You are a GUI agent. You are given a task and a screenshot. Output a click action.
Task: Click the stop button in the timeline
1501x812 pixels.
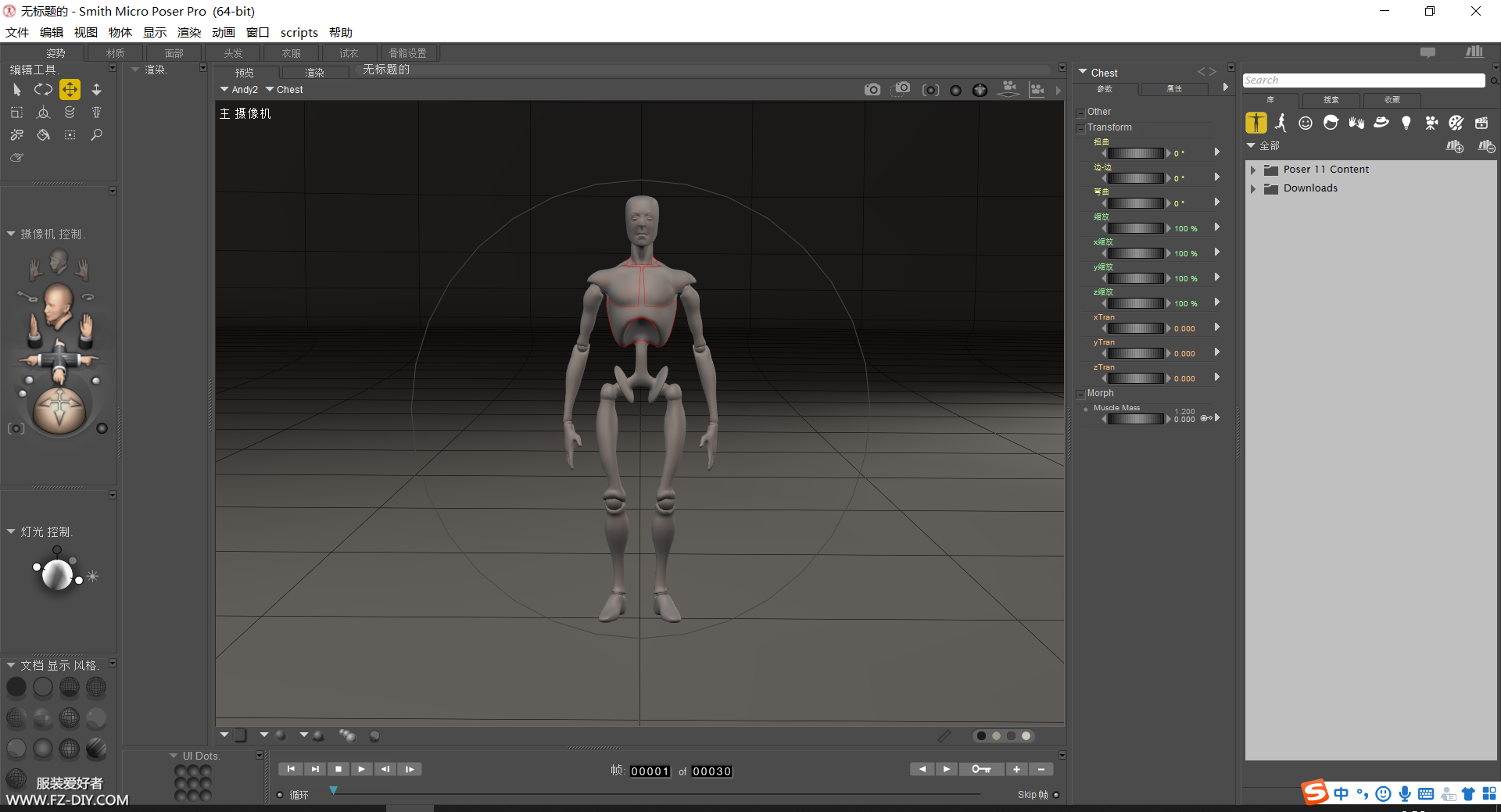coord(338,769)
